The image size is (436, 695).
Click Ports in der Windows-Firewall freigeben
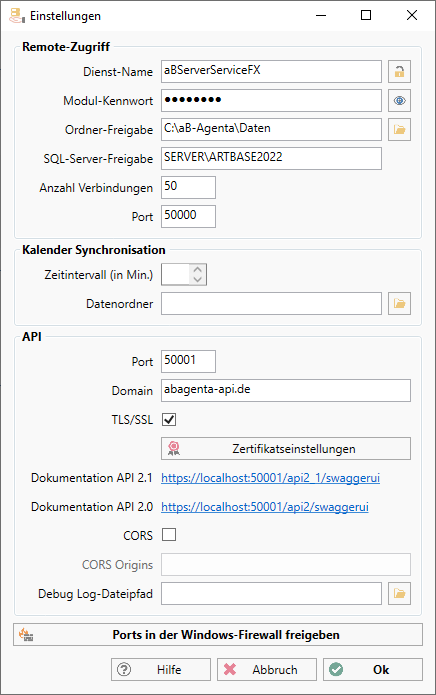pyautogui.click(x=218, y=635)
